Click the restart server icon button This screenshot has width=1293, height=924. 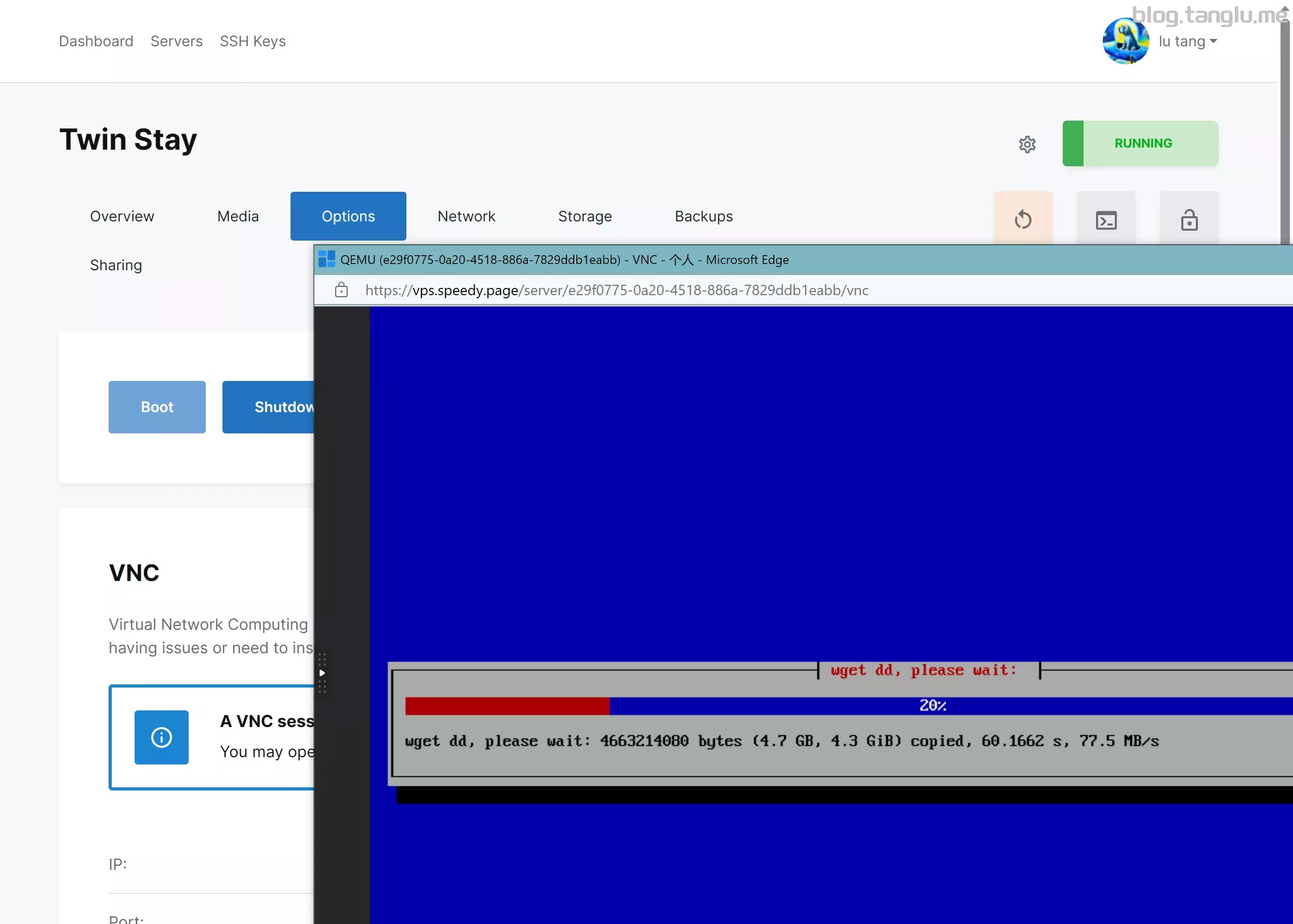pos(1023,220)
